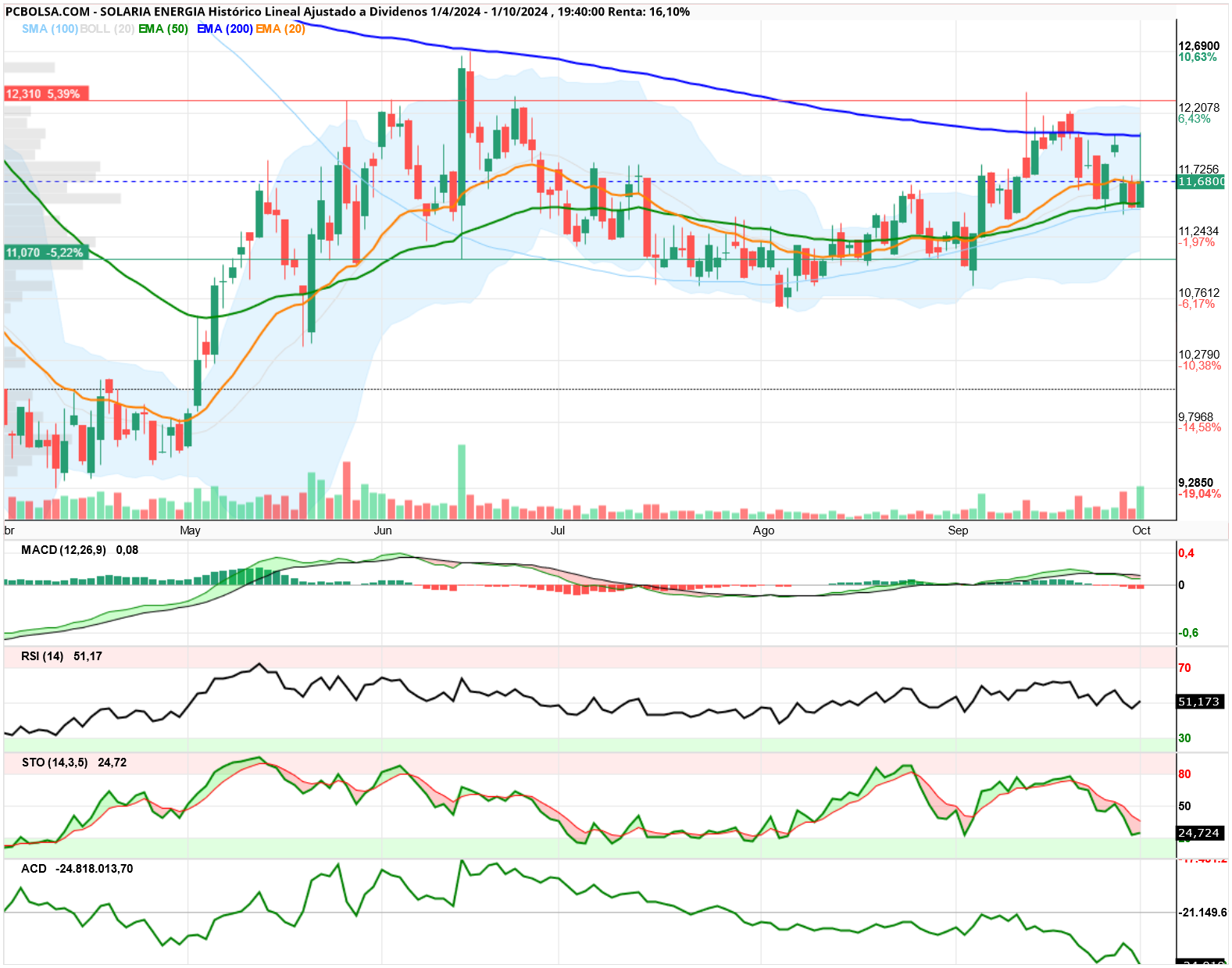
Task: Click the EMA (50) legend label
Action: [163, 29]
